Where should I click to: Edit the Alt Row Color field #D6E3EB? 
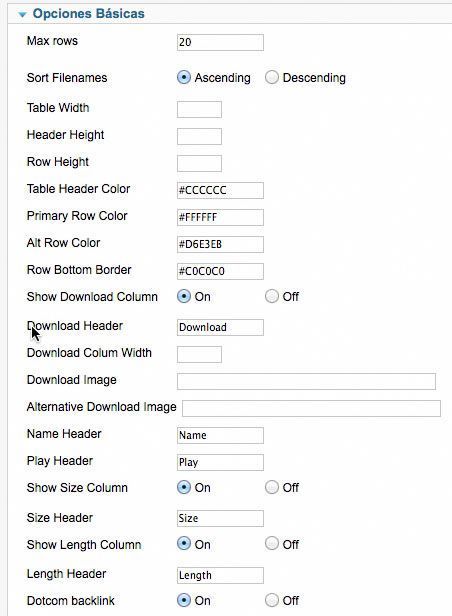[220, 244]
